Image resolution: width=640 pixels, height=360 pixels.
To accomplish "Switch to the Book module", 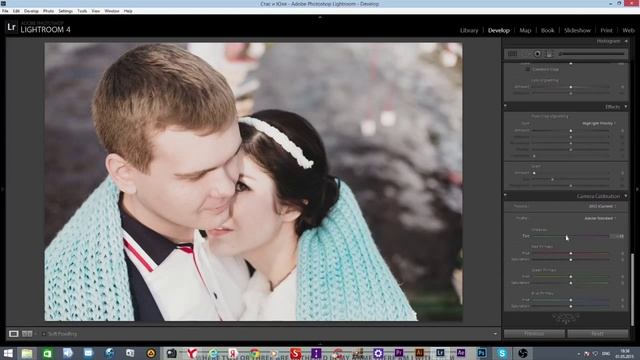I will click(547, 30).
